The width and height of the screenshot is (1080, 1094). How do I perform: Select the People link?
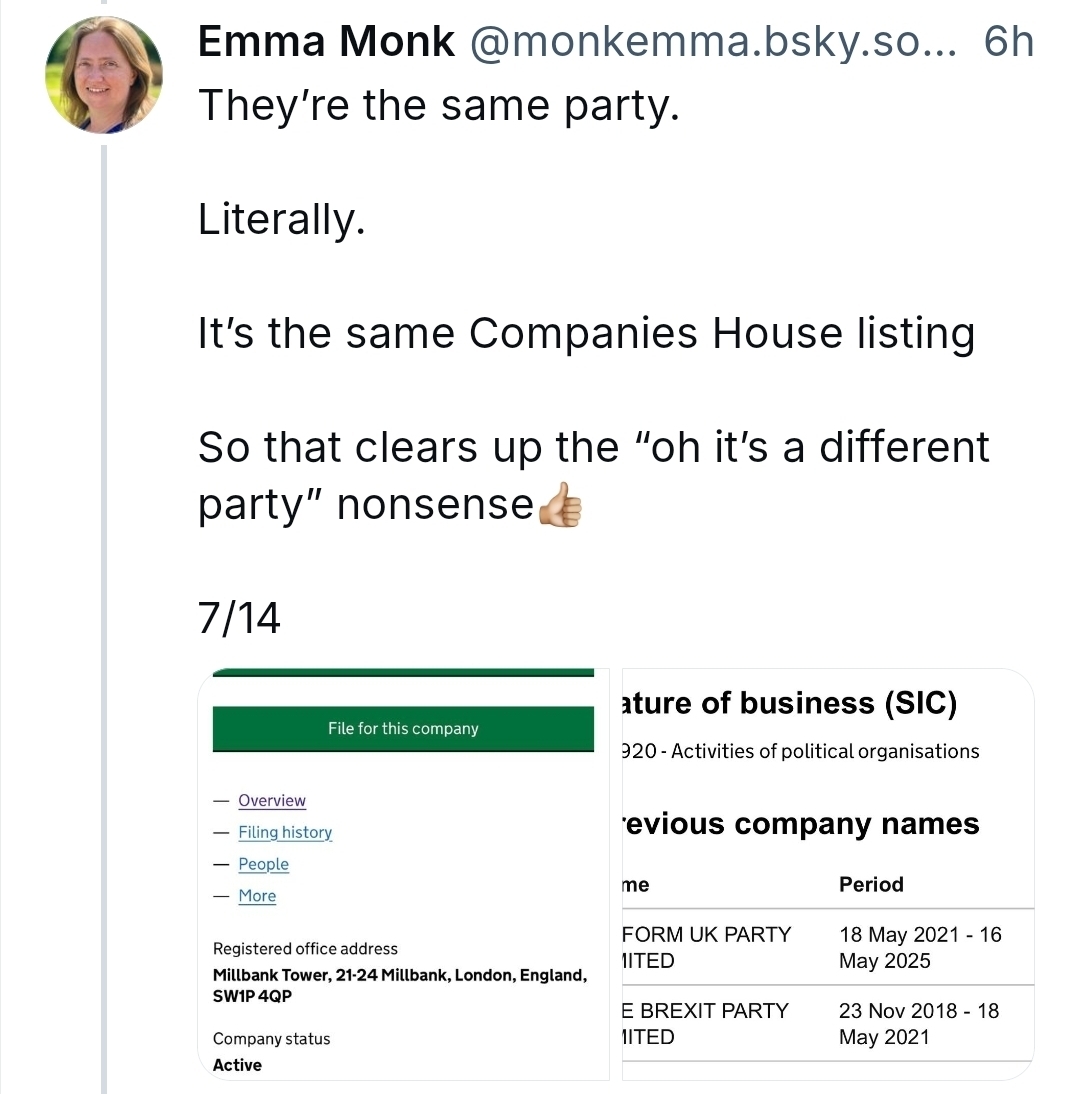[x=263, y=865]
